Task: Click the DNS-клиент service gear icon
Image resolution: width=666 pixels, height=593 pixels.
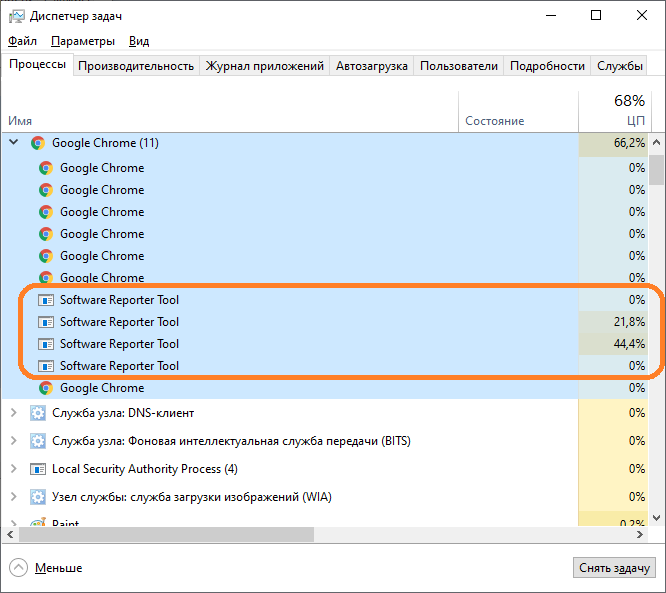Action: coord(38,413)
